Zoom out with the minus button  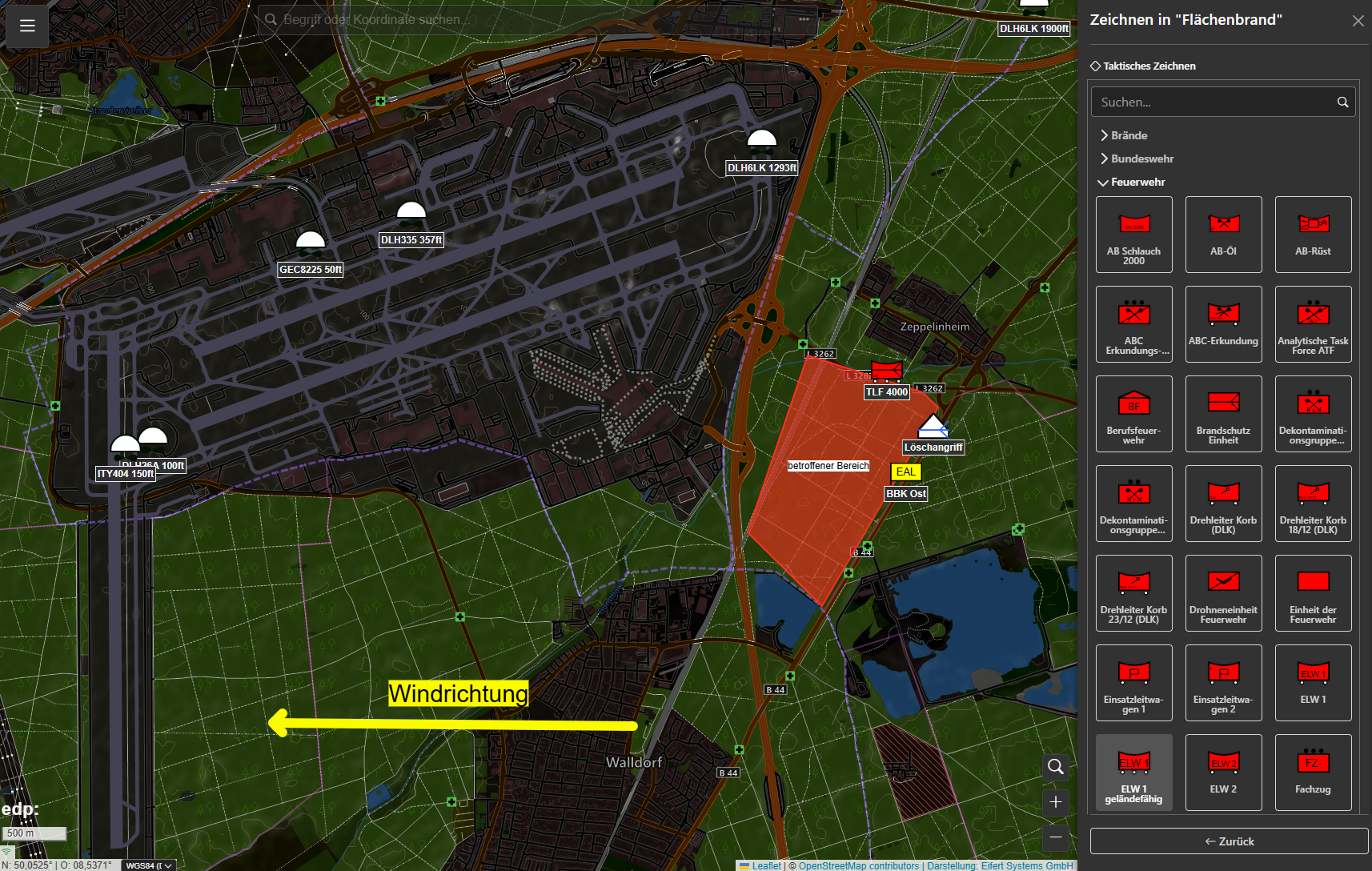pos(1056,837)
